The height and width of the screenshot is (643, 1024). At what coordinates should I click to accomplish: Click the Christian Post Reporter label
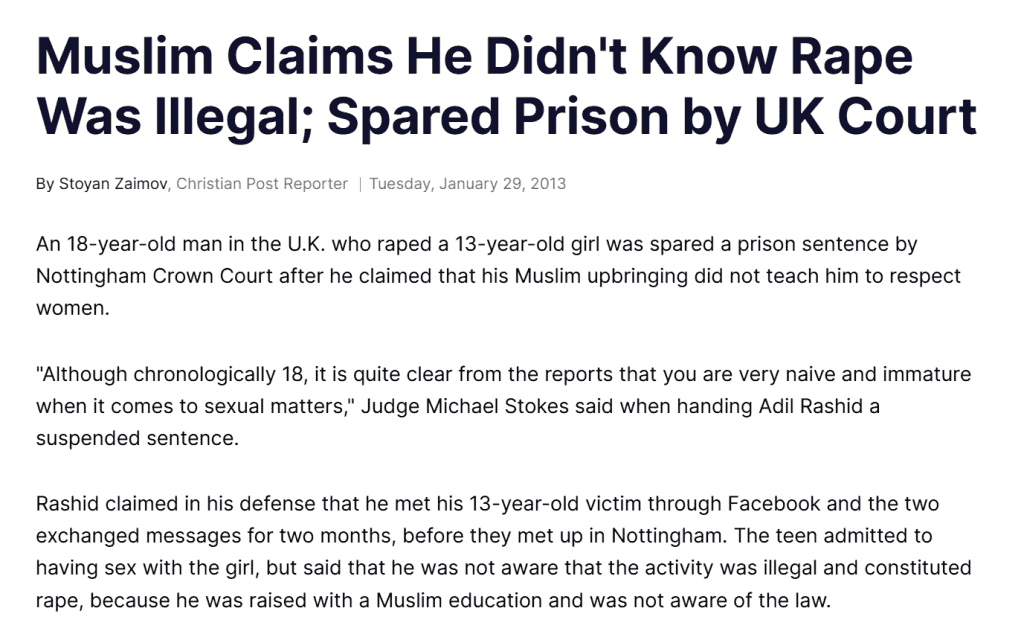(262, 184)
